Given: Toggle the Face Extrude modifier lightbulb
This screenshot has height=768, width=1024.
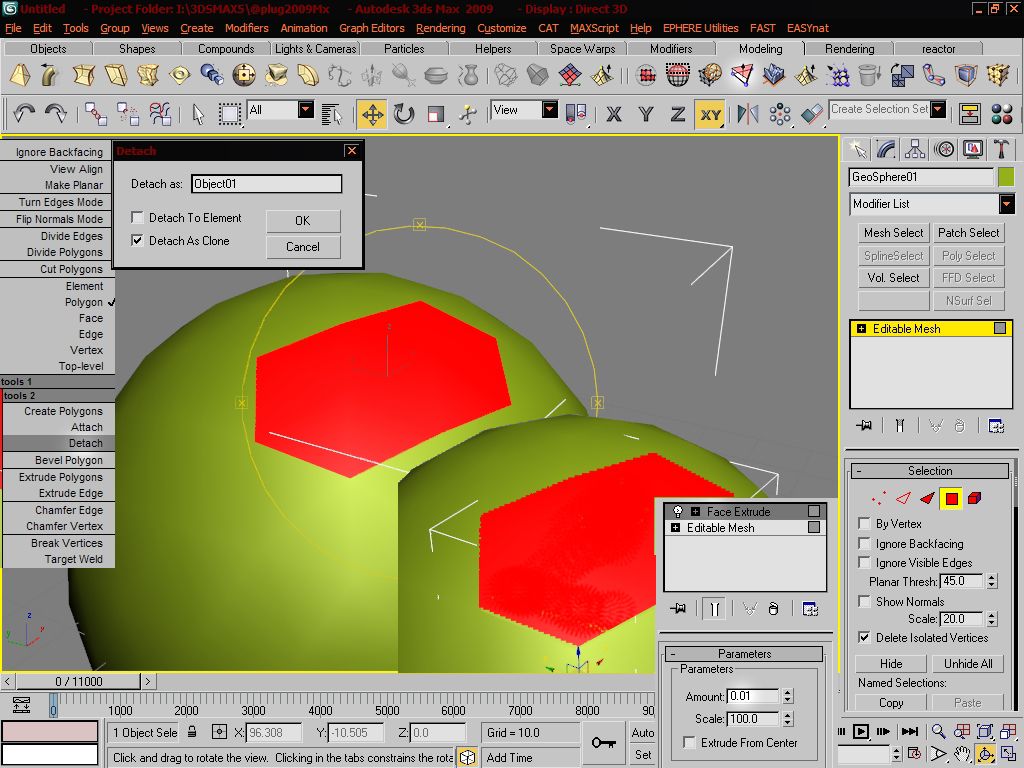Looking at the screenshot, I should 678,511.
